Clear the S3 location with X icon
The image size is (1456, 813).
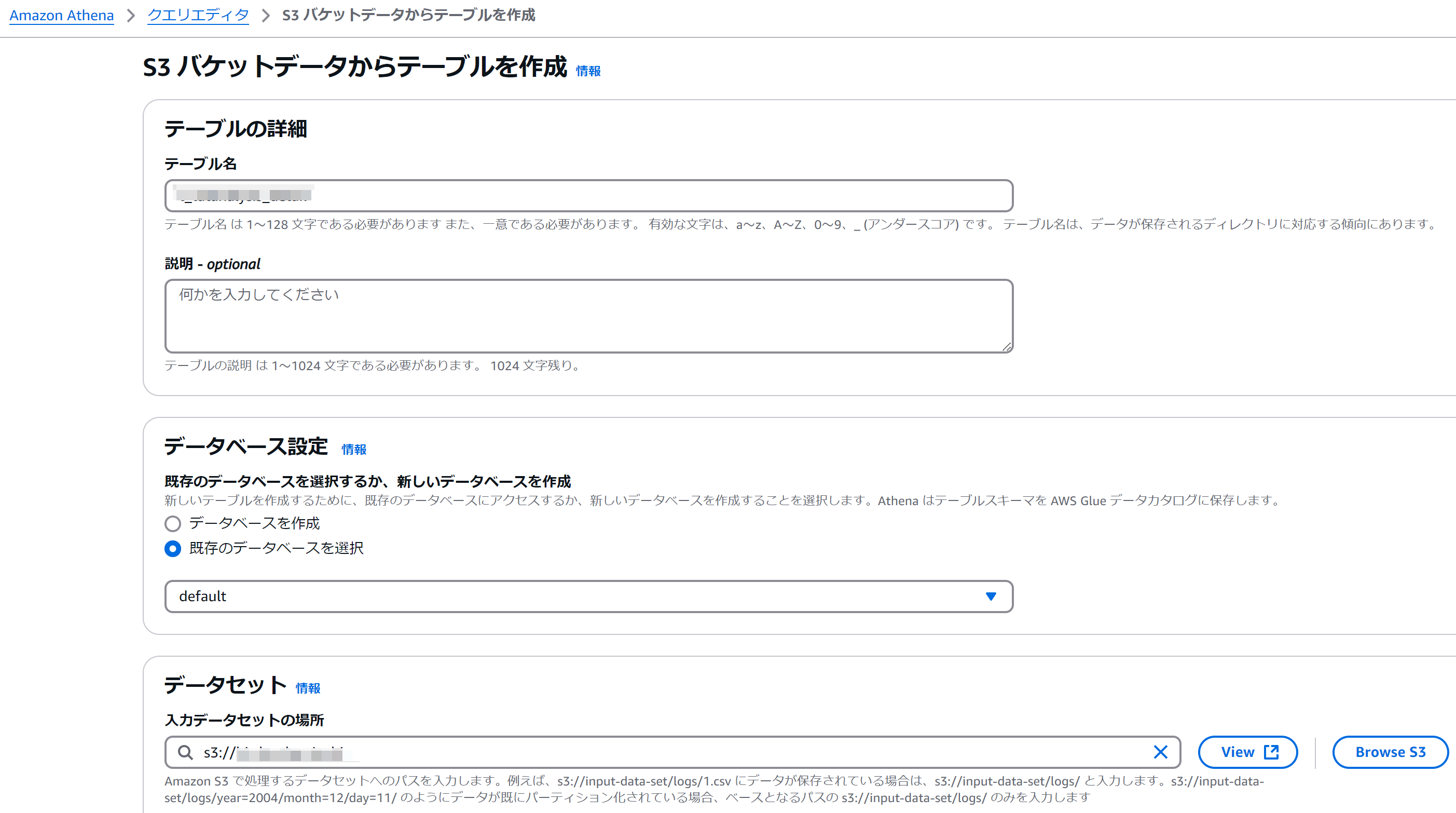1160,752
